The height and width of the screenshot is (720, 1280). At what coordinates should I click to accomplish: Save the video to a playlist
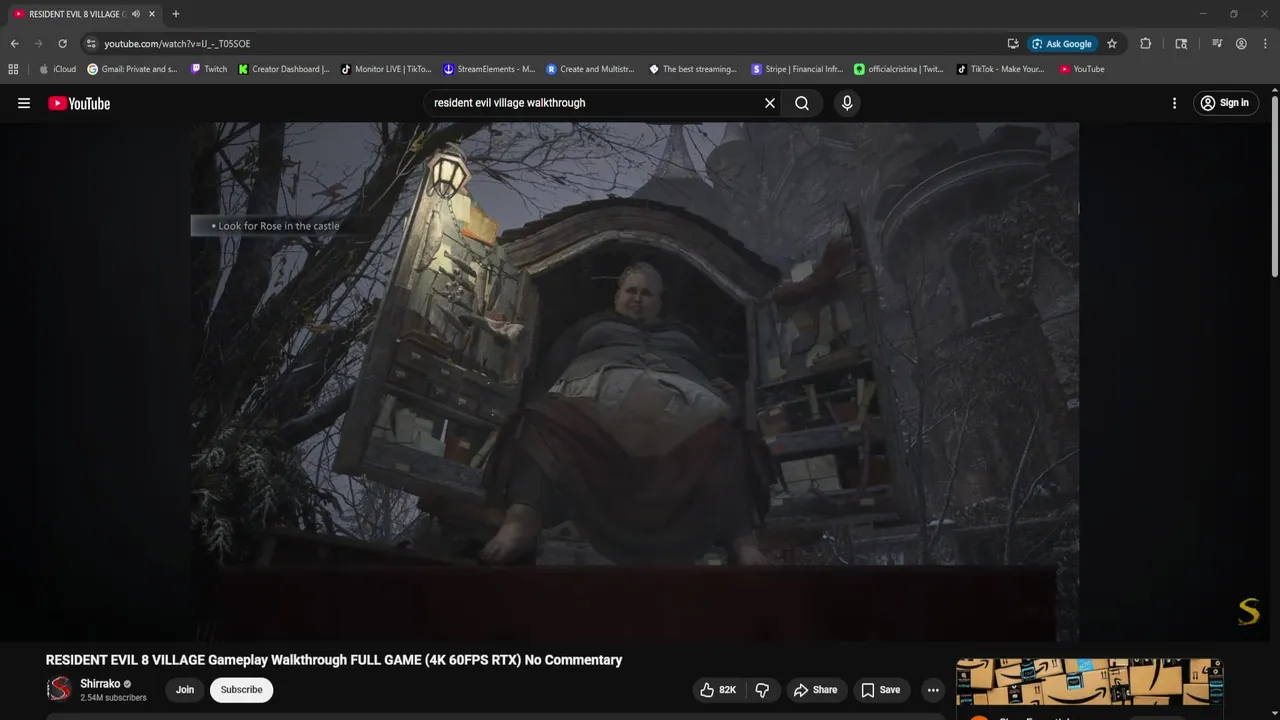881,690
